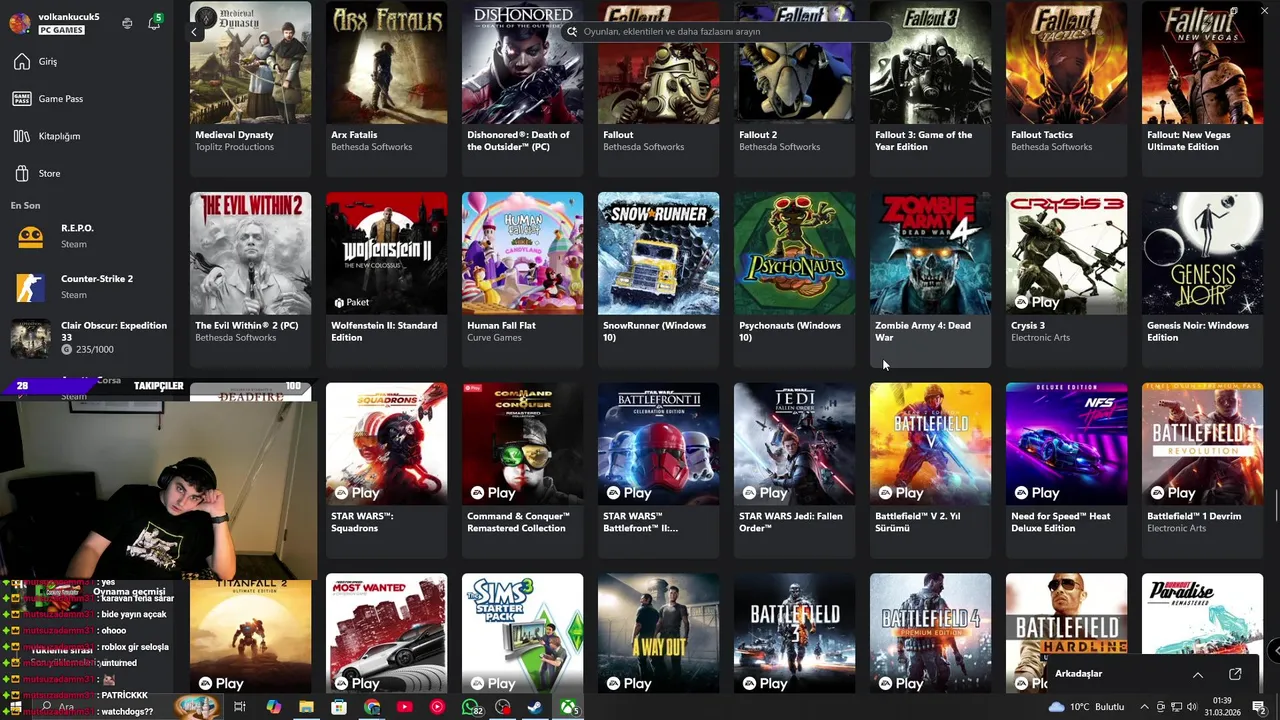Viewport: 1280px width, 720px height.
Task: Open WhatsApp from the taskbar
Action: point(471,707)
